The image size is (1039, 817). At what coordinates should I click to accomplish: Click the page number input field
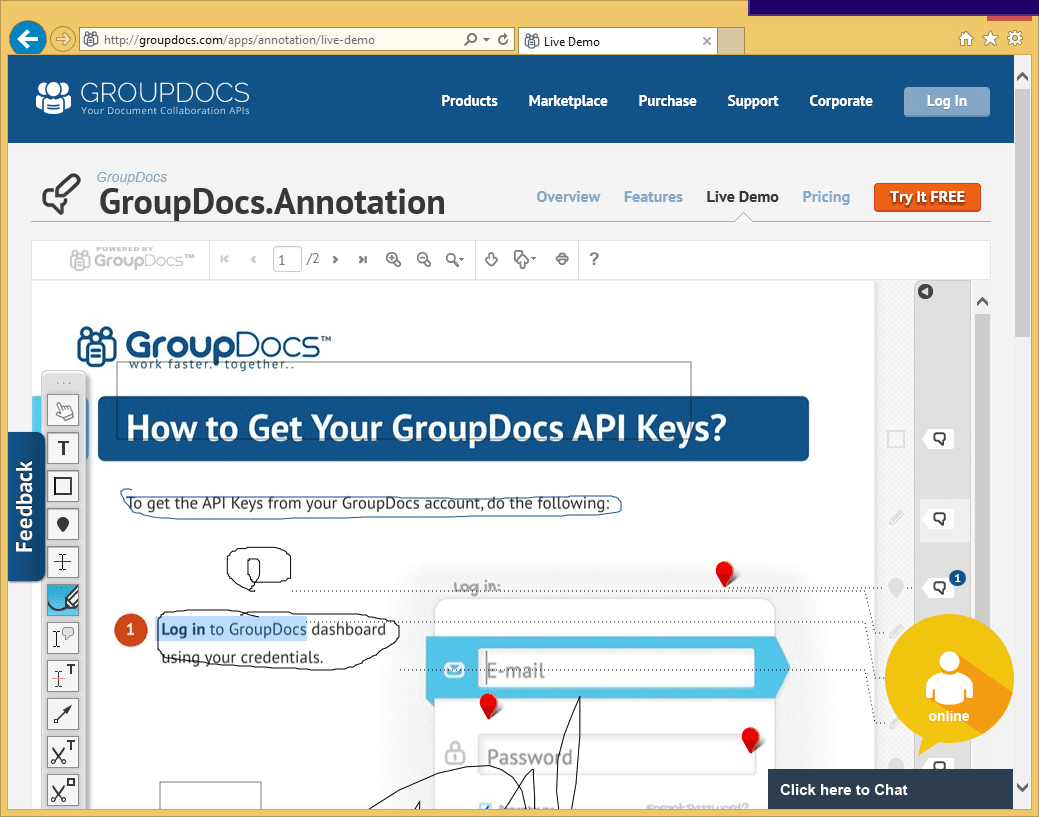point(287,259)
